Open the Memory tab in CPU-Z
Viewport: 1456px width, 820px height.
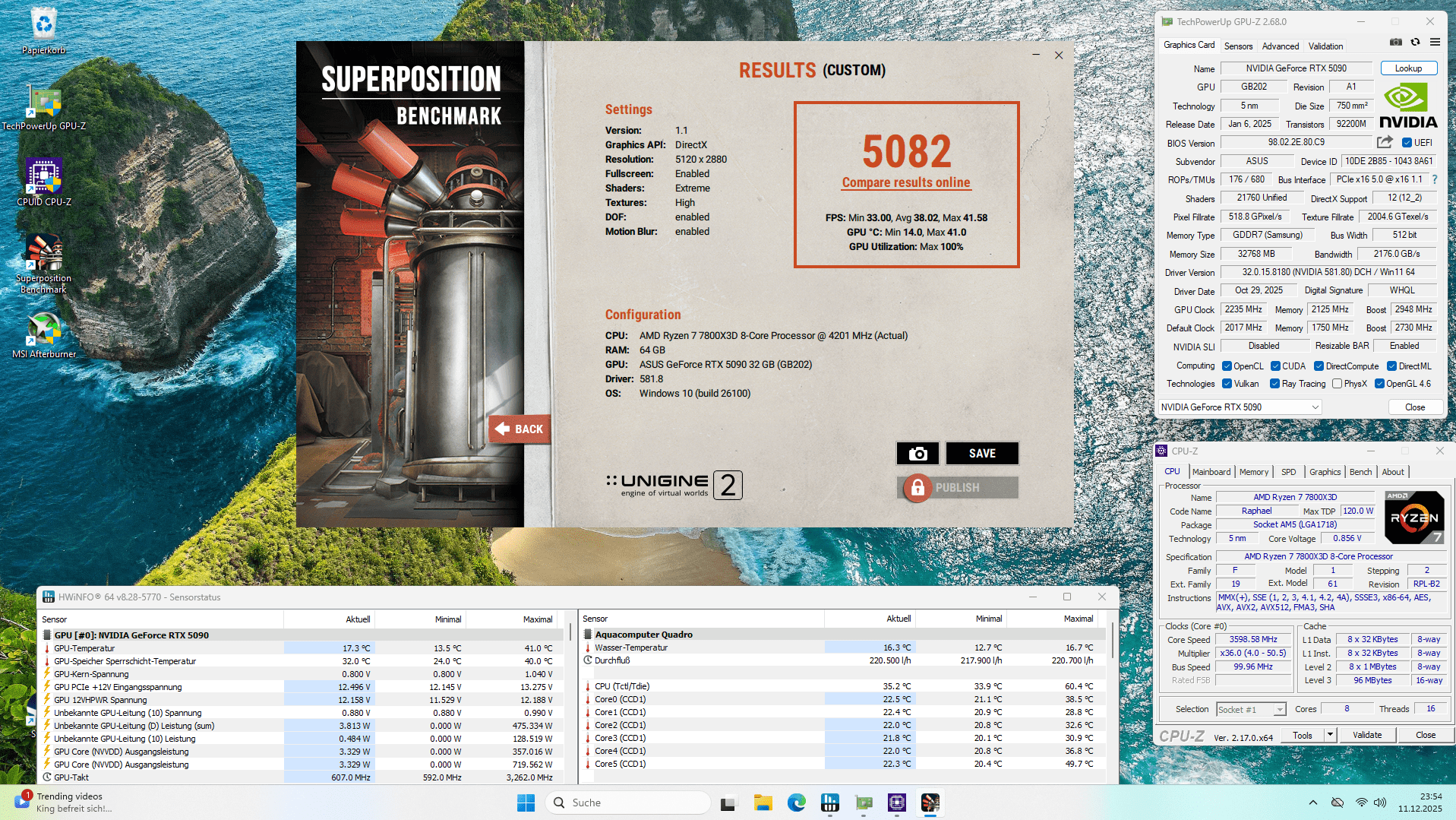tap(1254, 472)
